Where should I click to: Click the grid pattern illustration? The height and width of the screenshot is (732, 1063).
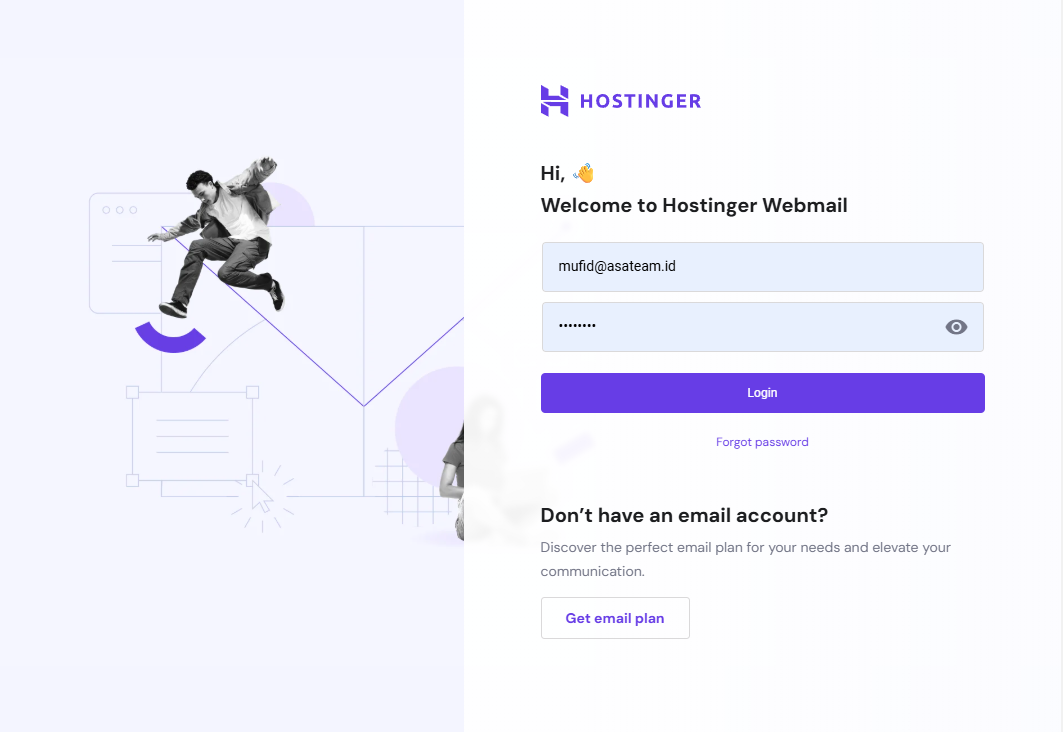pos(414,486)
